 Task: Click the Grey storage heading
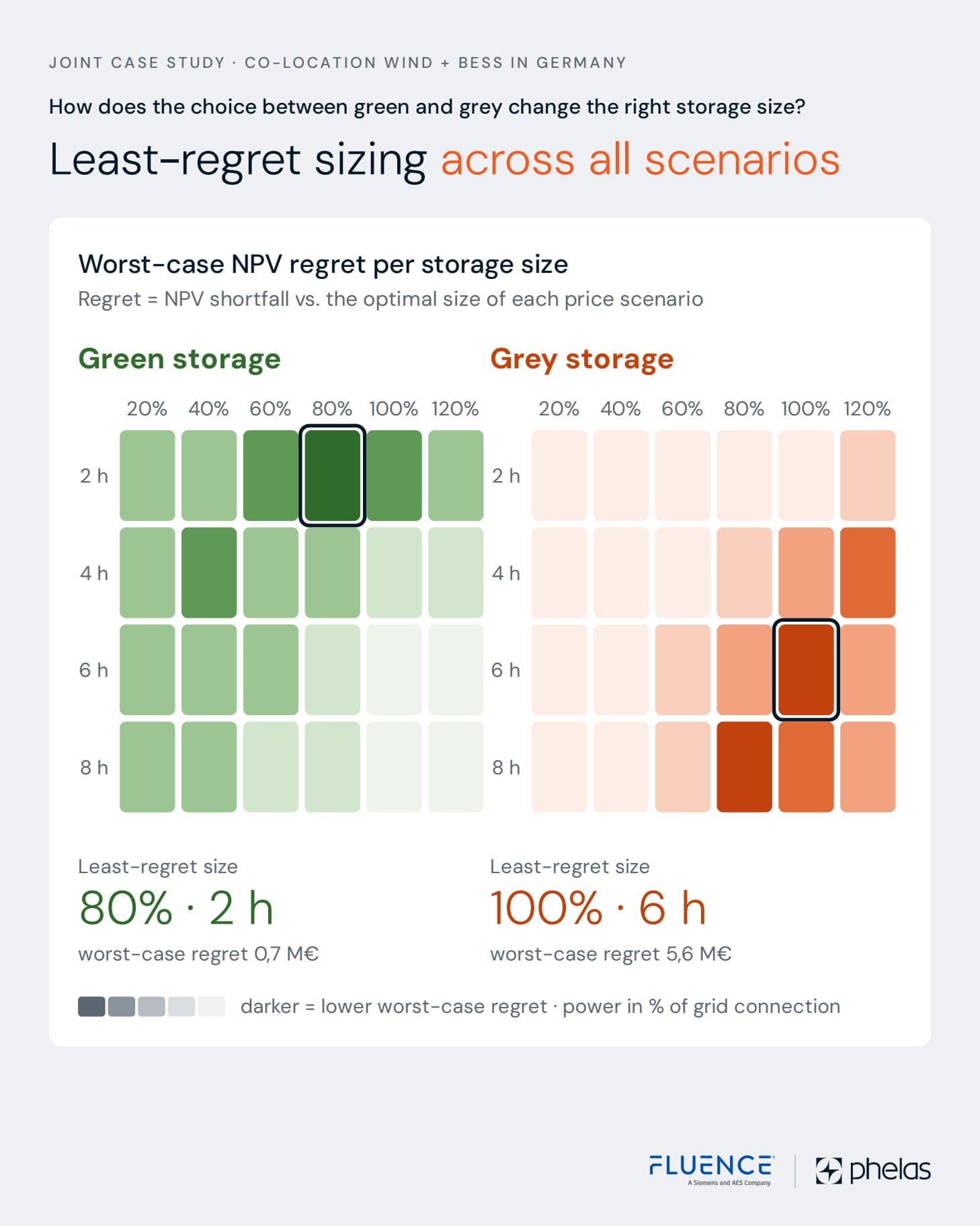(581, 359)
